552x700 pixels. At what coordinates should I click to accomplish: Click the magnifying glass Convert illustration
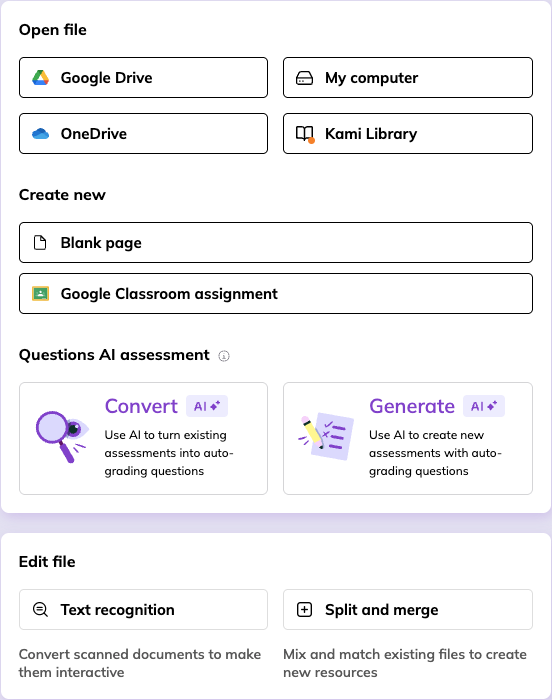click(62, 437)
